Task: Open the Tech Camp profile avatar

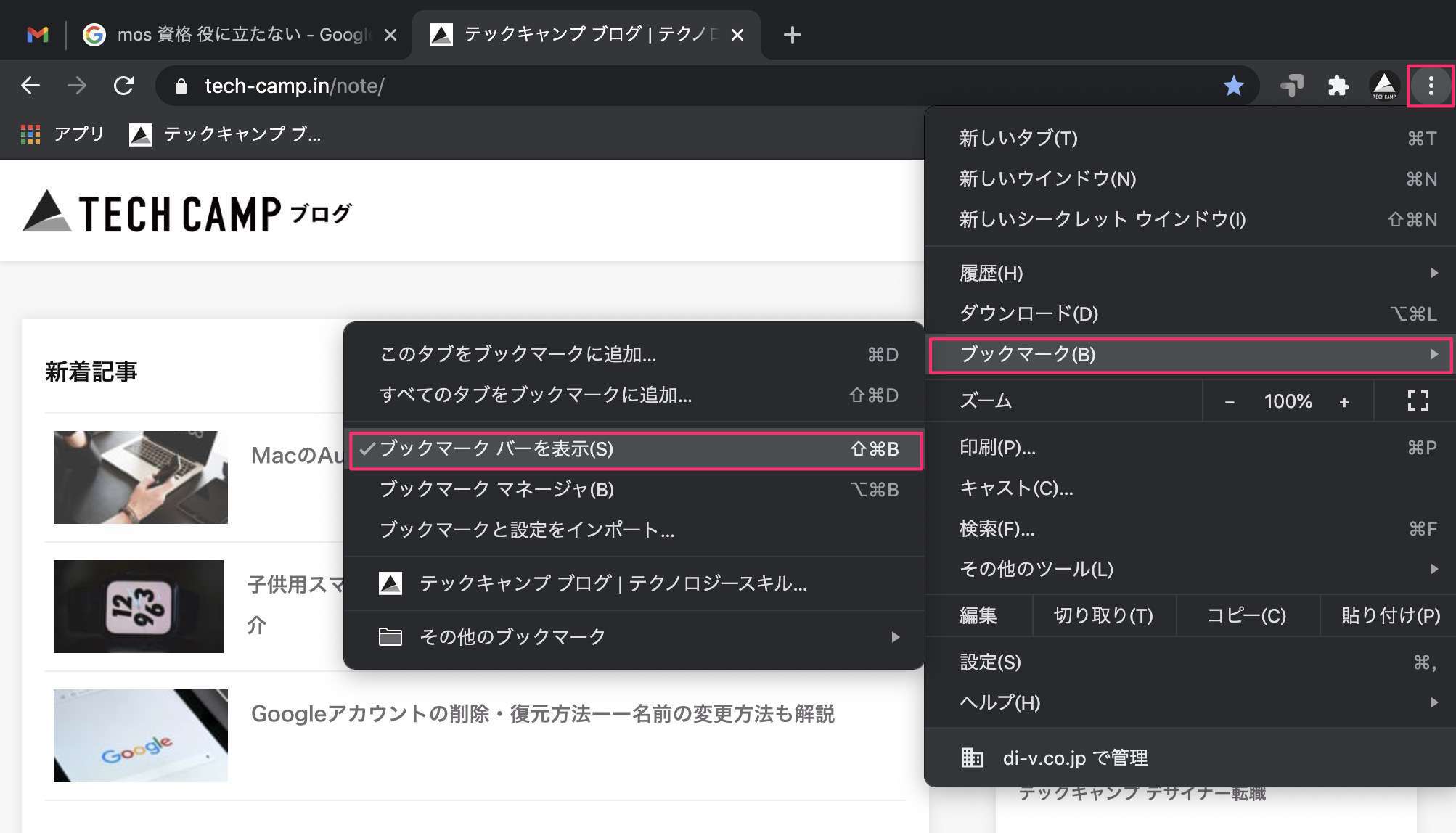Action: (1384, 86)
